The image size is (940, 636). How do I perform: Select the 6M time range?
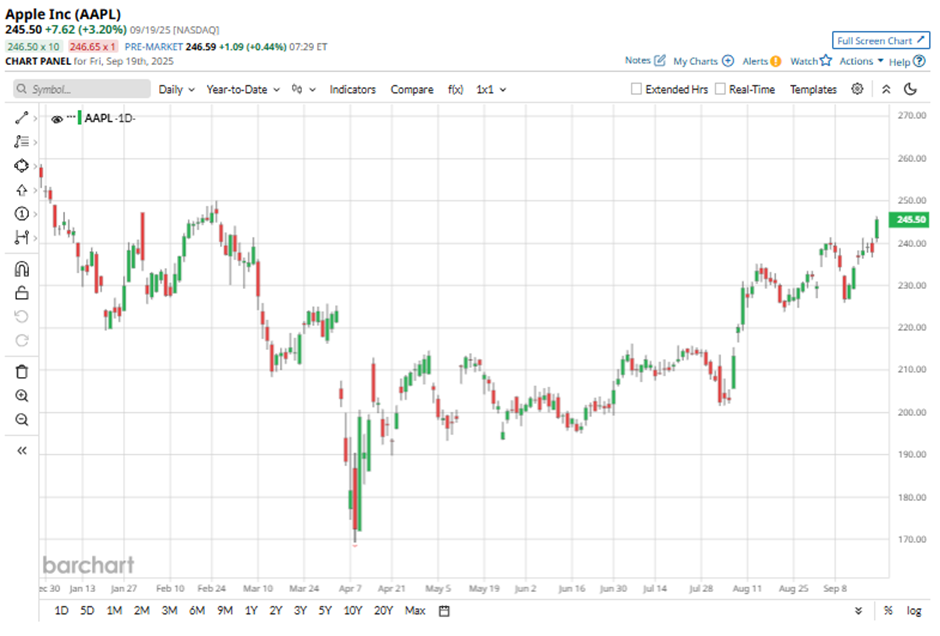[x=196, y=610]
